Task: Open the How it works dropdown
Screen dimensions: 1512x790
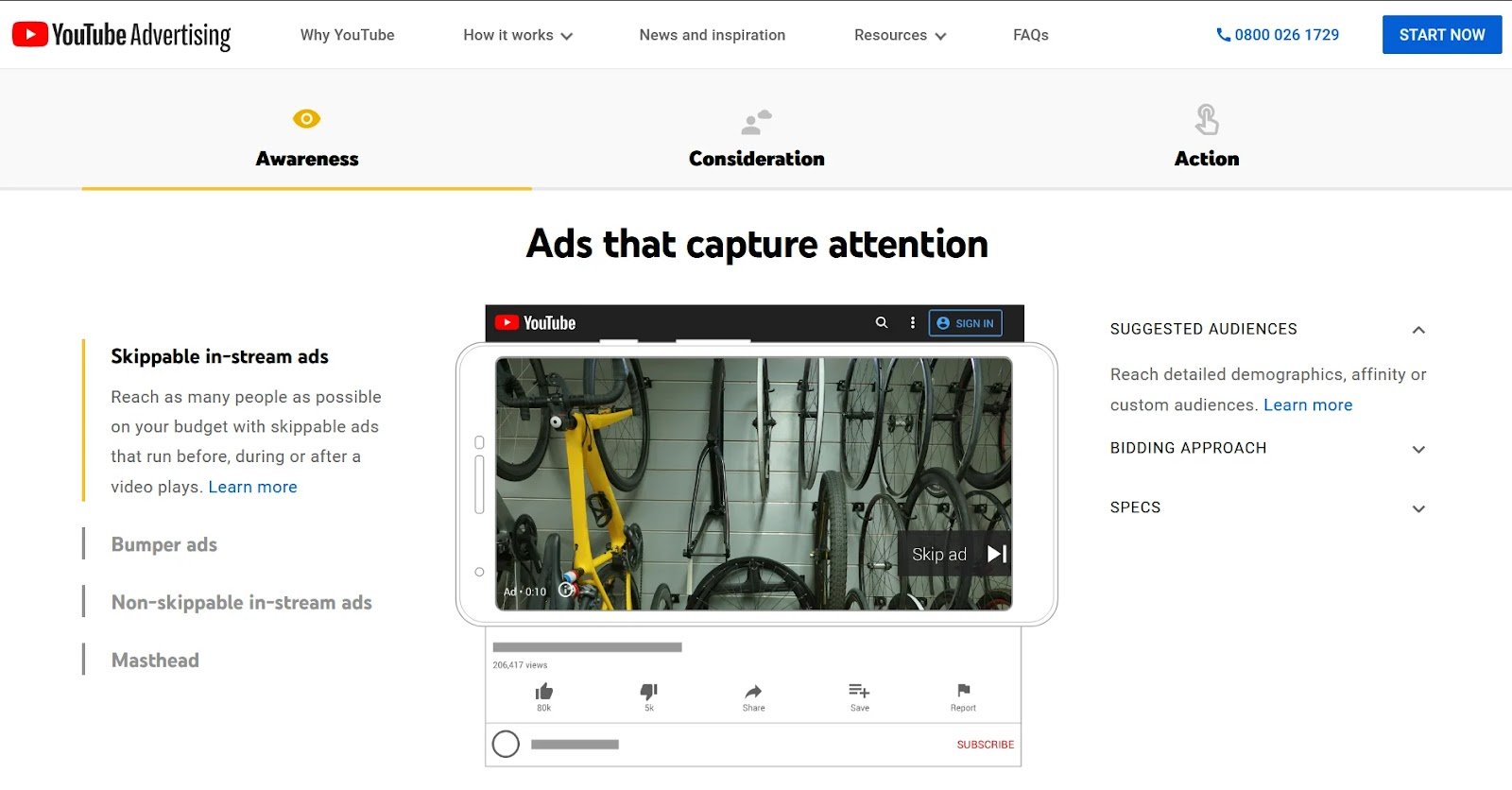Action: coord(518,35)
